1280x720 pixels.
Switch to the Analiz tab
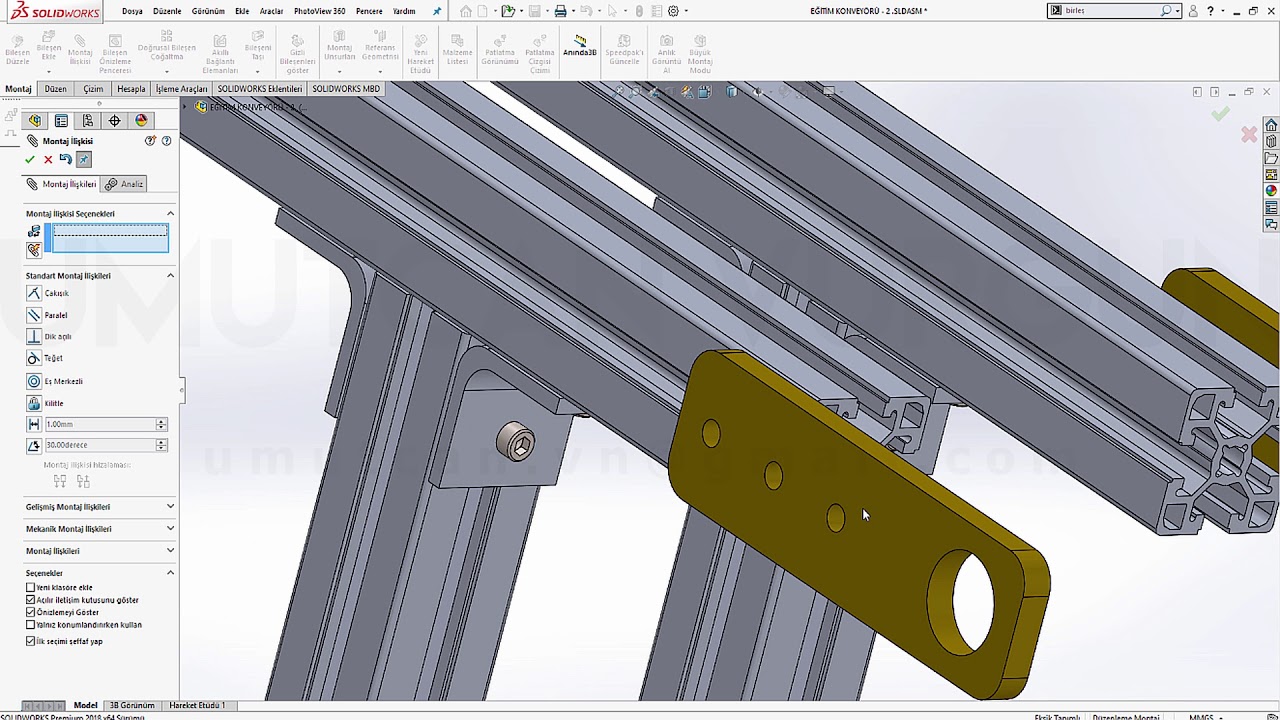tap(125, 184)
